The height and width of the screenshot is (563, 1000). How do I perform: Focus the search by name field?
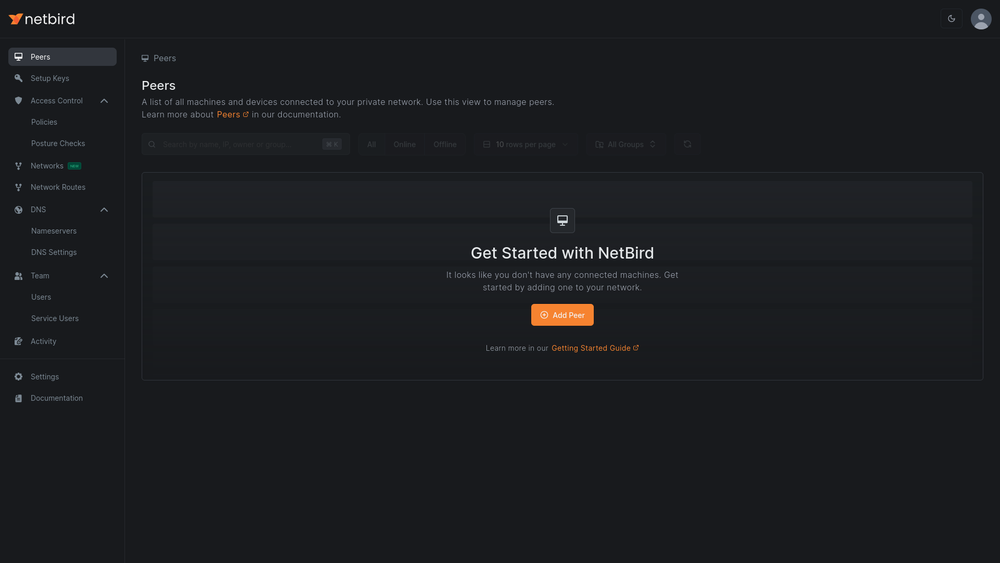(246, 144)
